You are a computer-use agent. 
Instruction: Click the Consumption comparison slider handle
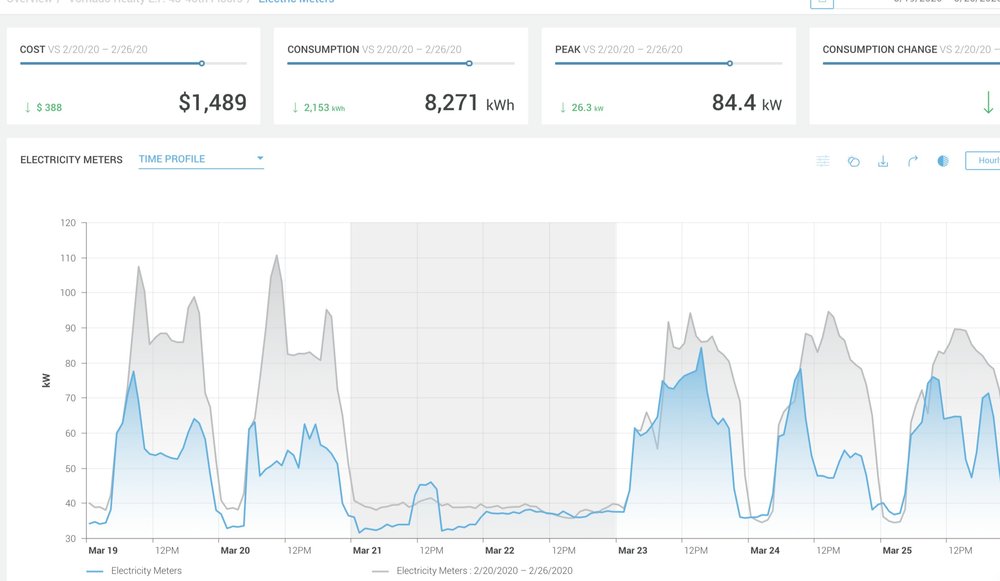pos(469,63)
